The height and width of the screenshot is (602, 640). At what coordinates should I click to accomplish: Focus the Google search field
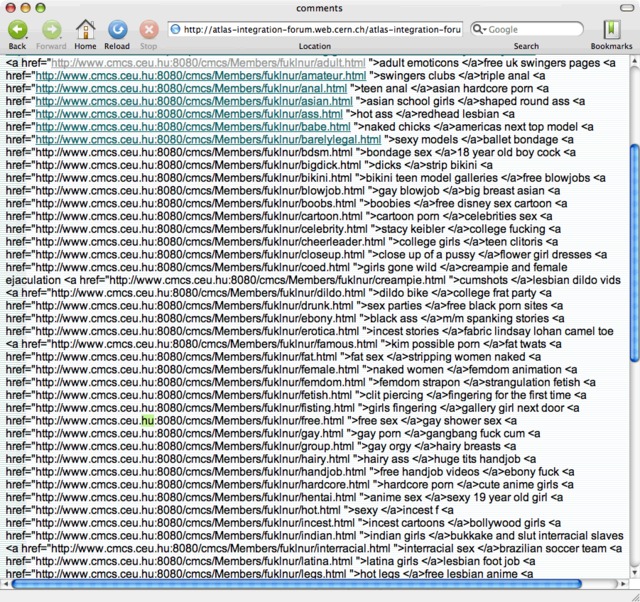pos(527,29)
